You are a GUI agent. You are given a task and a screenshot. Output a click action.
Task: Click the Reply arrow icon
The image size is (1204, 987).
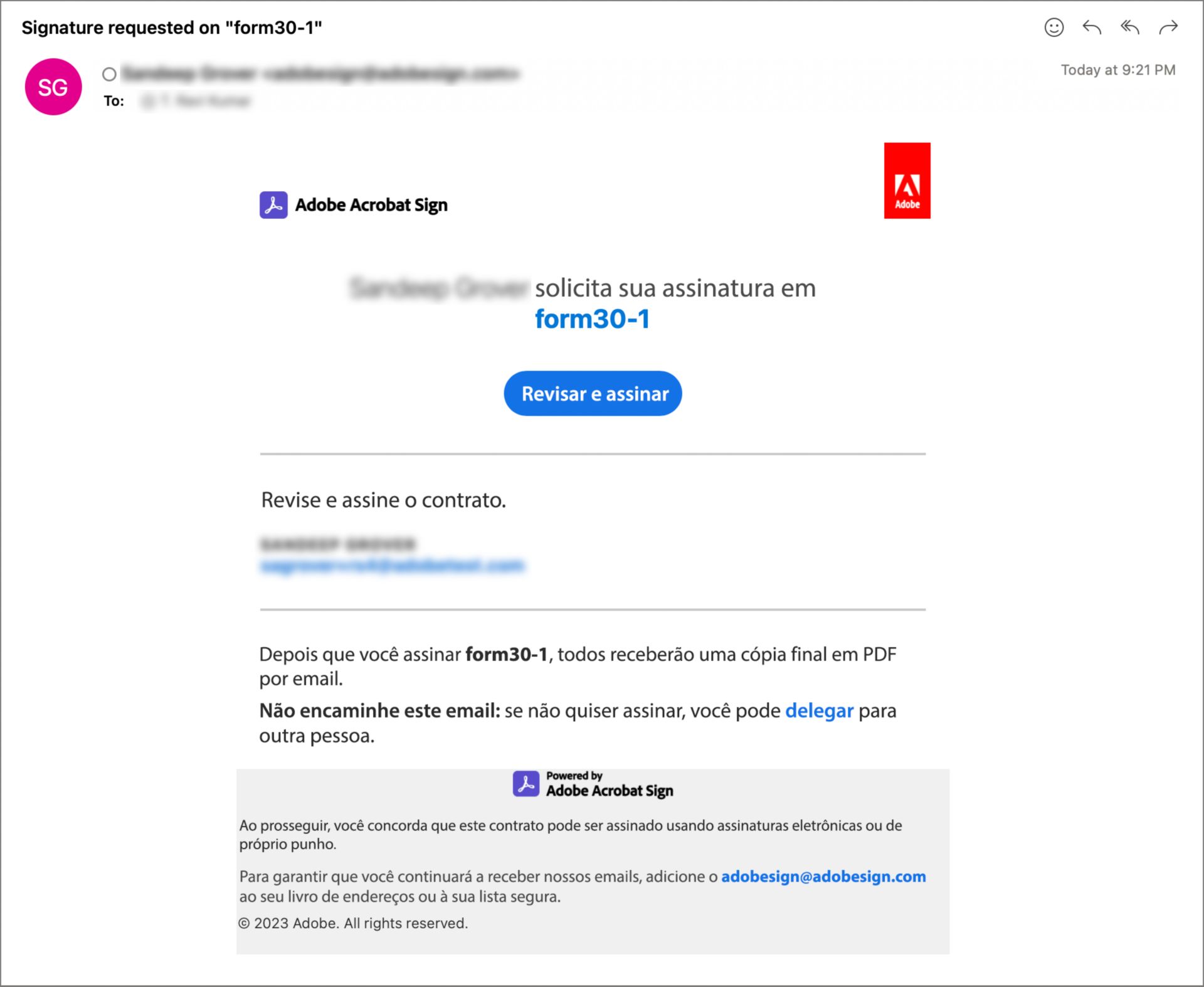coord(1092,28)
